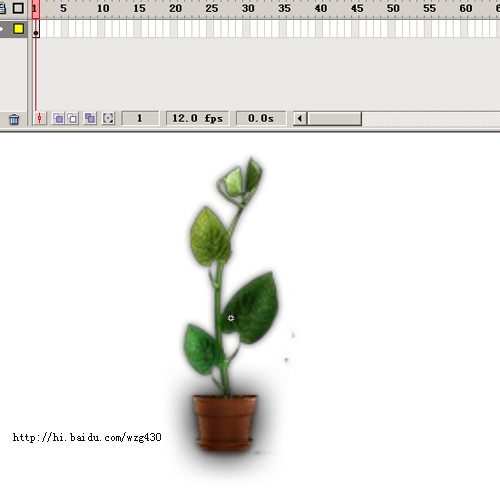500x491 pixels.
Task: Click the timeline horizontal scrollbar thumb
Action: (334, 119)
